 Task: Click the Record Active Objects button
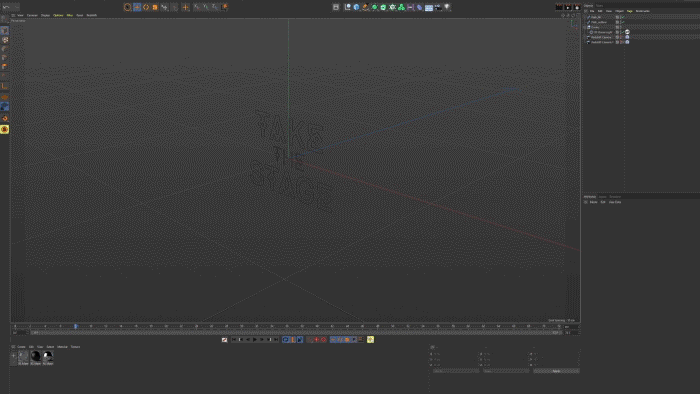click(x=317, y=340)
